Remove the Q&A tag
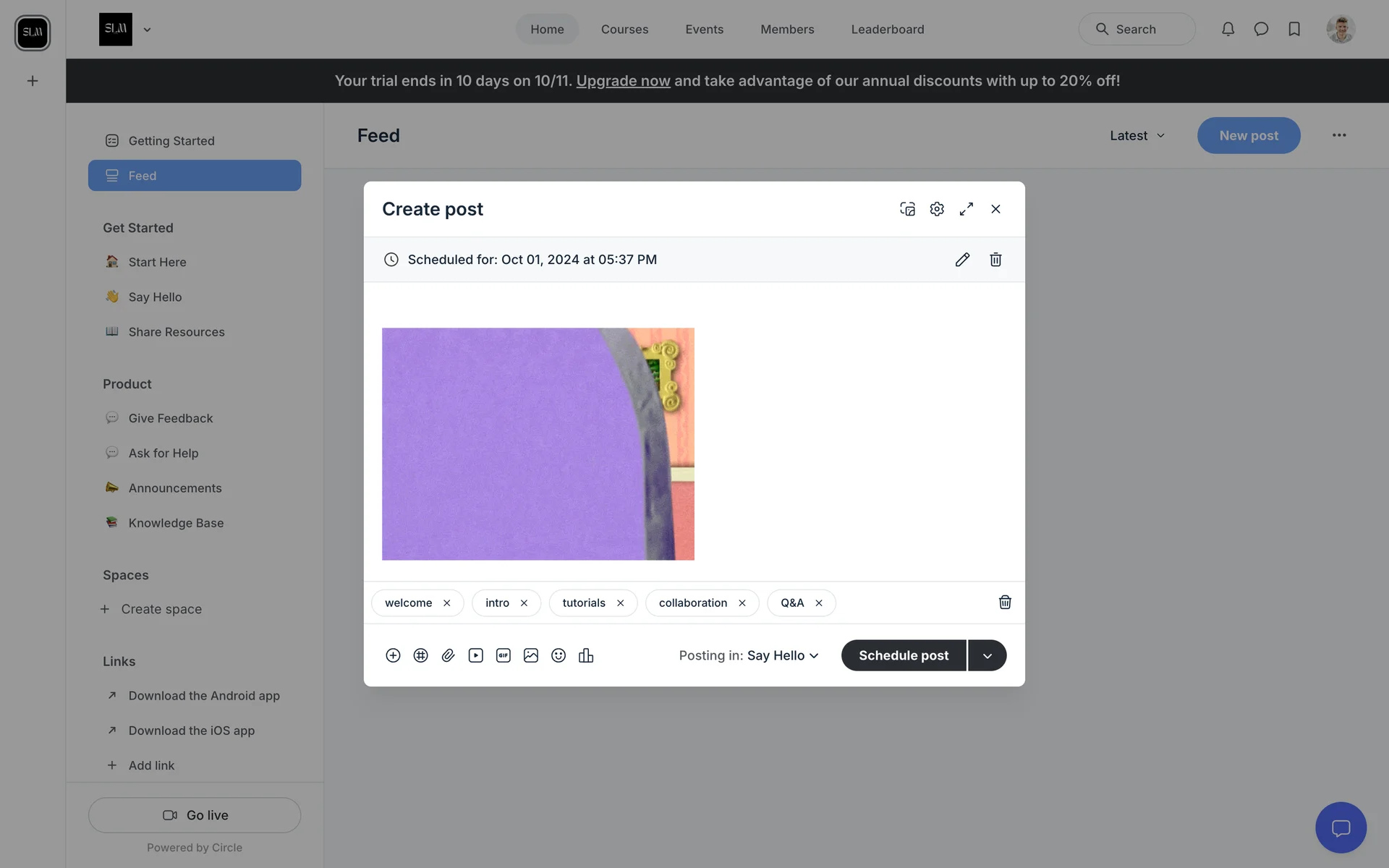 click(x=819, y=603)
